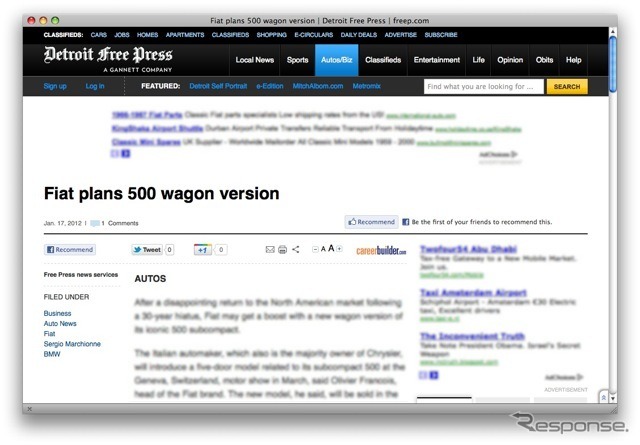Click the comments speech bubble icon
This screenshot has height=445, width=640.
coord(95,223)
